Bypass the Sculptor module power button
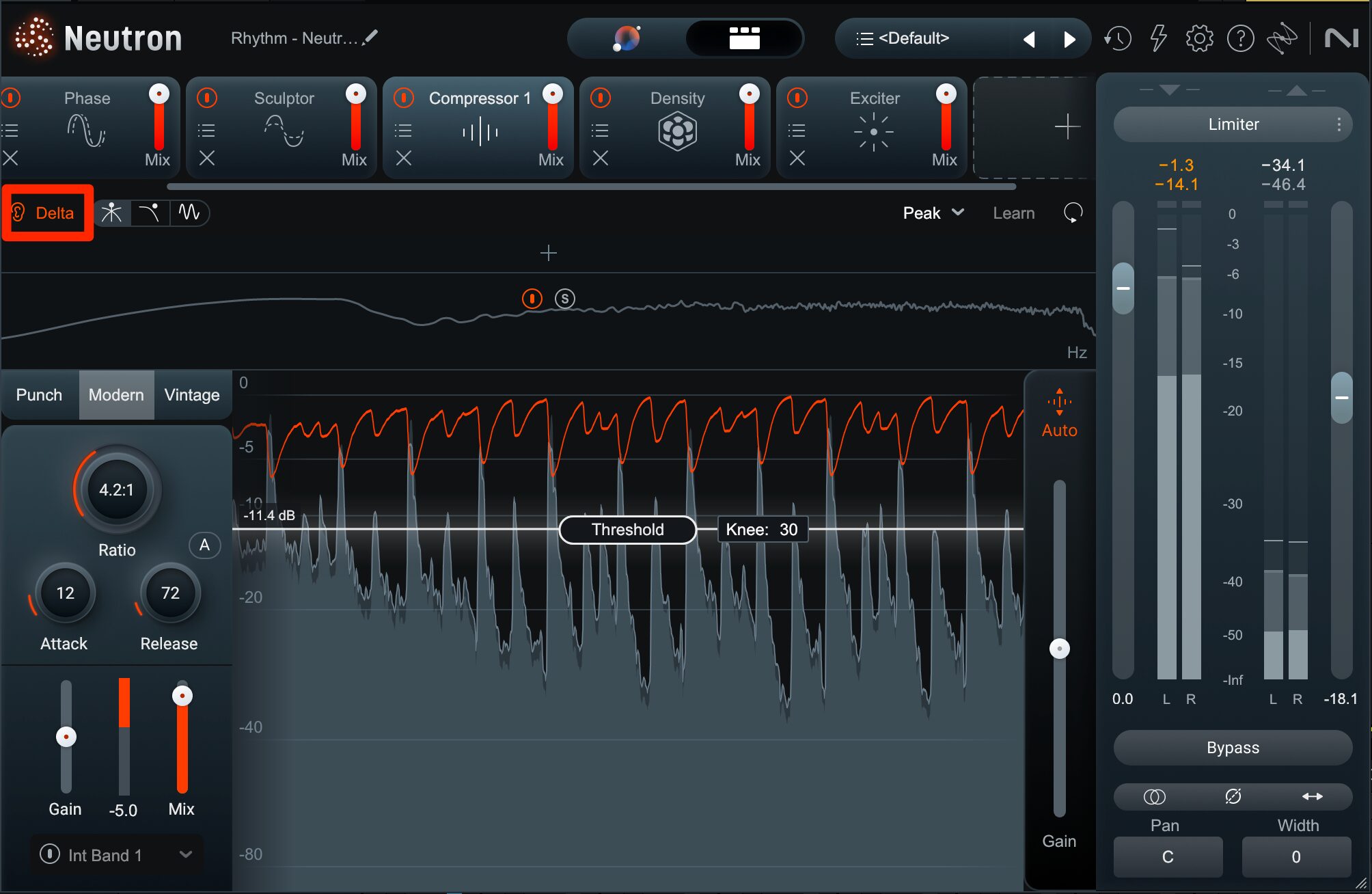The height and width of the screenshot is (894, 1372). [207, 98]
